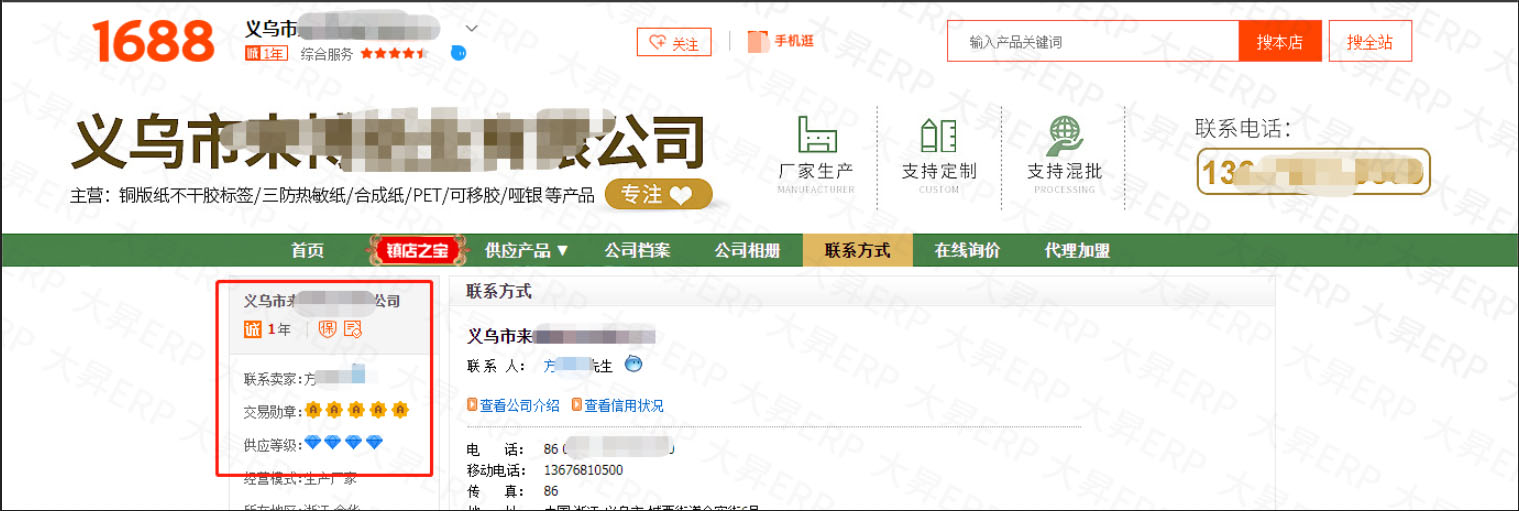Click the 搜本店 search button

click(x=1280, y=42)
